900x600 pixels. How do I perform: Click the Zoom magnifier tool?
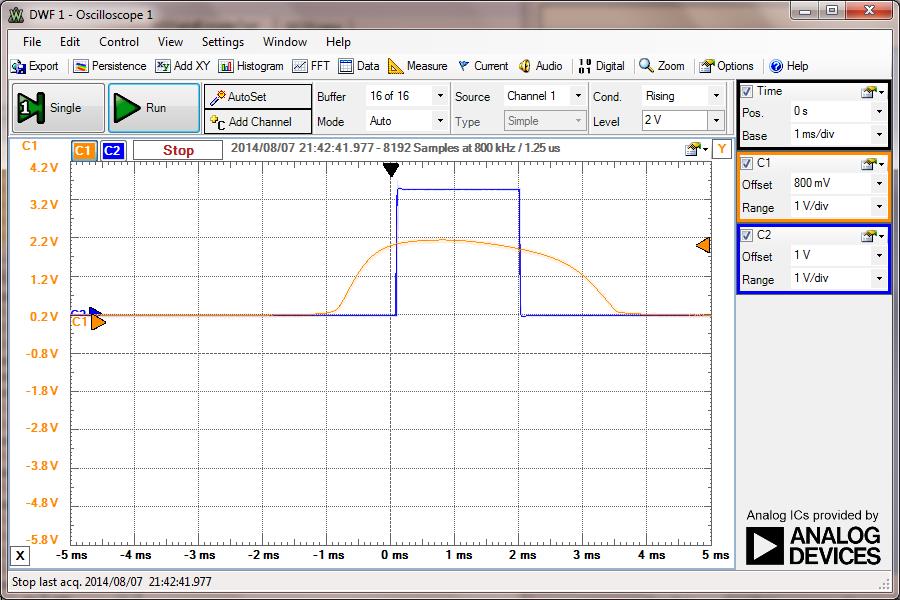[x=662, y=66]
